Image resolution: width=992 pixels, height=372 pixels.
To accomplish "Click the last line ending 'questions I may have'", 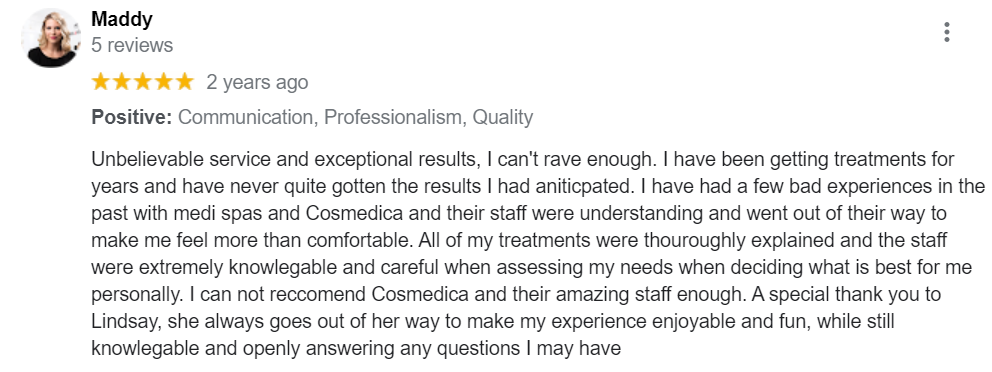I will [356, 348].
